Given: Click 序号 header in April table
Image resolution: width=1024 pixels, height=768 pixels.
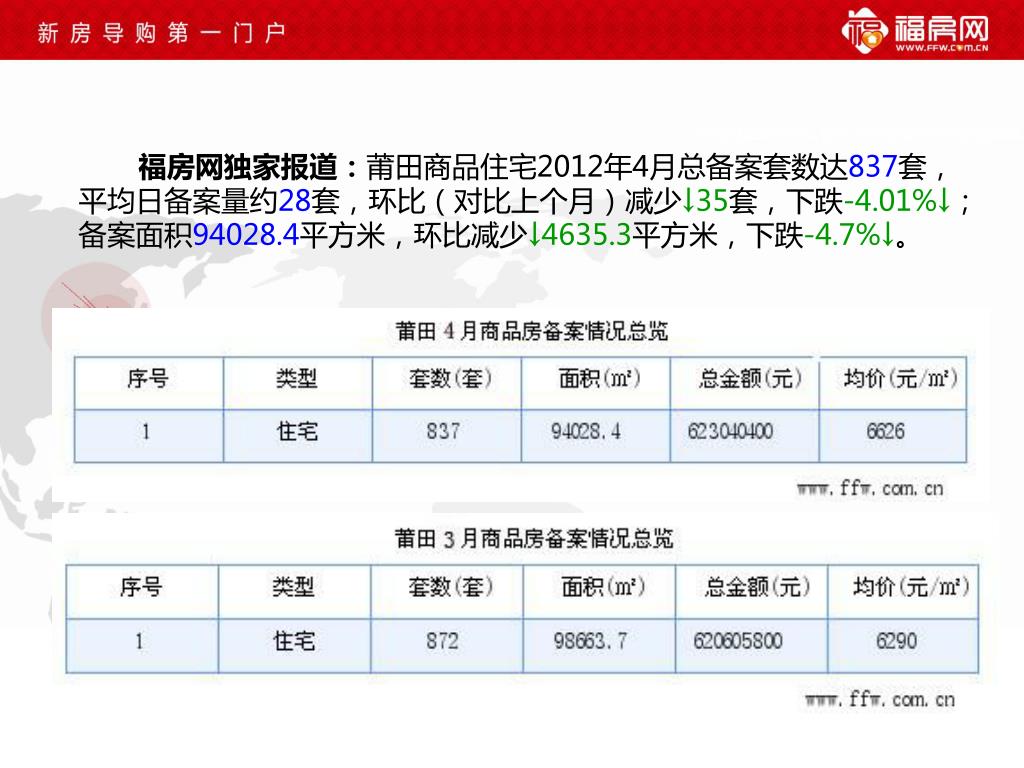Looking at the screenshot, I should pos(148,378).
